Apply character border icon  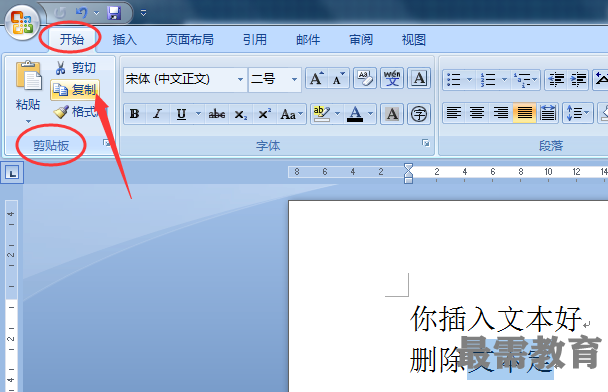(419, 78)
